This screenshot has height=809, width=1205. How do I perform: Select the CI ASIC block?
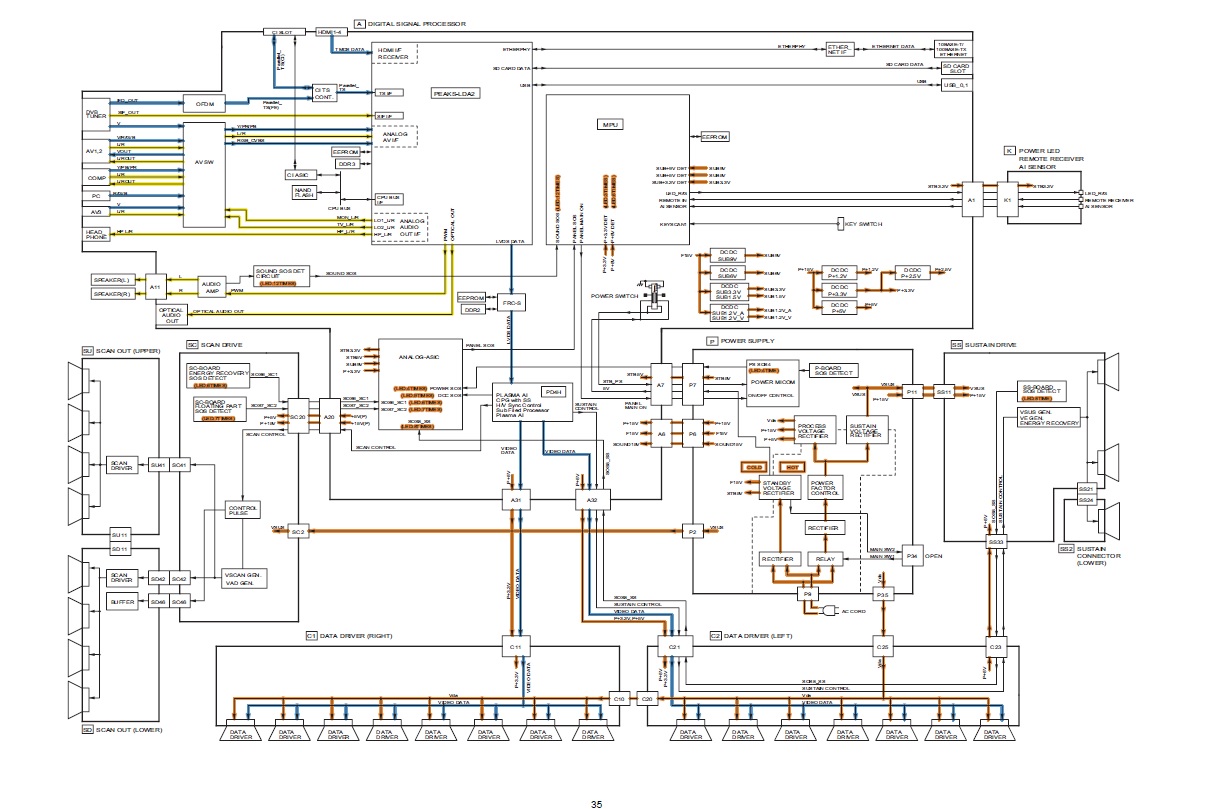click(300, 175)
